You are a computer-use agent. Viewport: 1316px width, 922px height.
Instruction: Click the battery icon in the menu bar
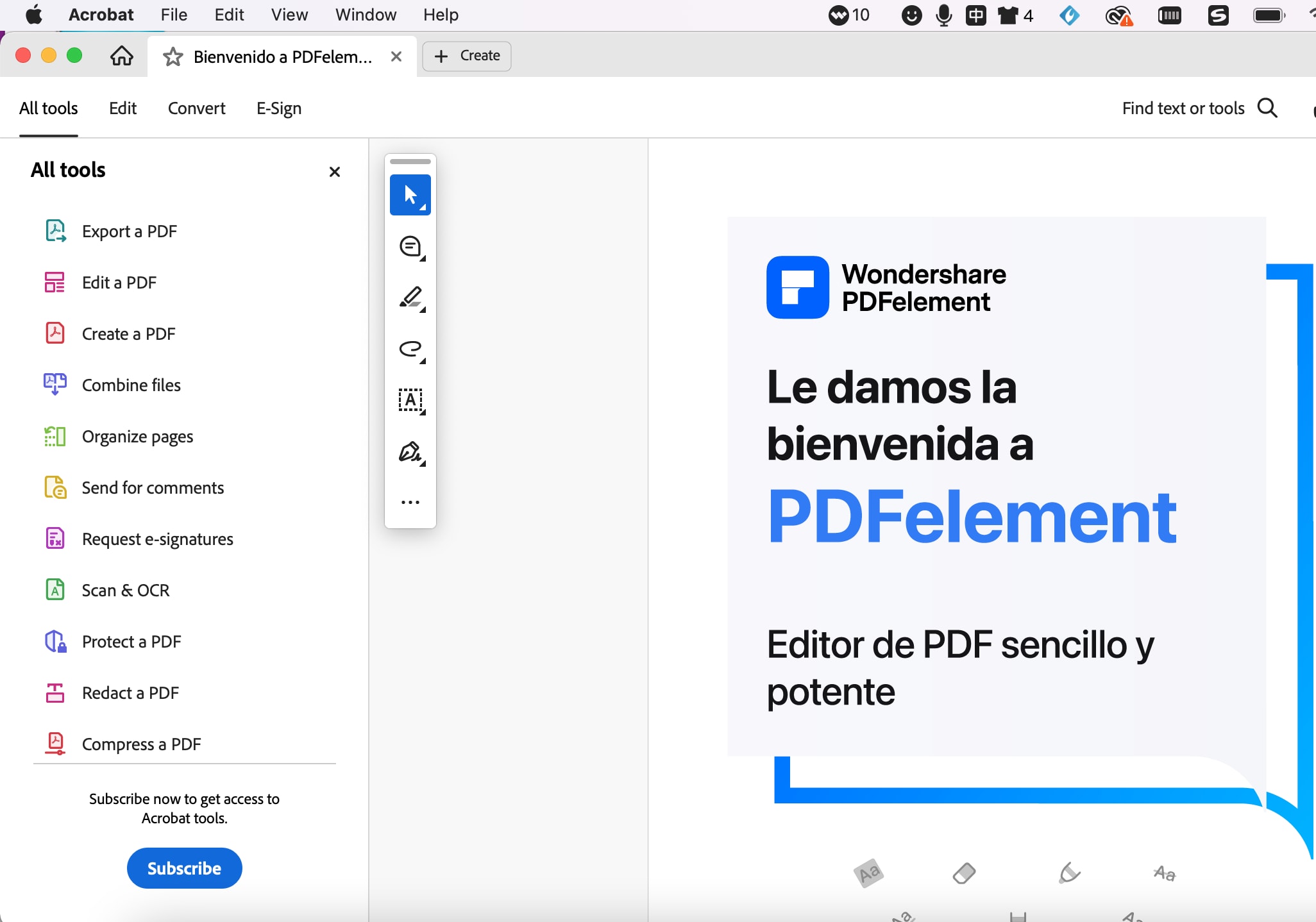(x=1269, y=15)
